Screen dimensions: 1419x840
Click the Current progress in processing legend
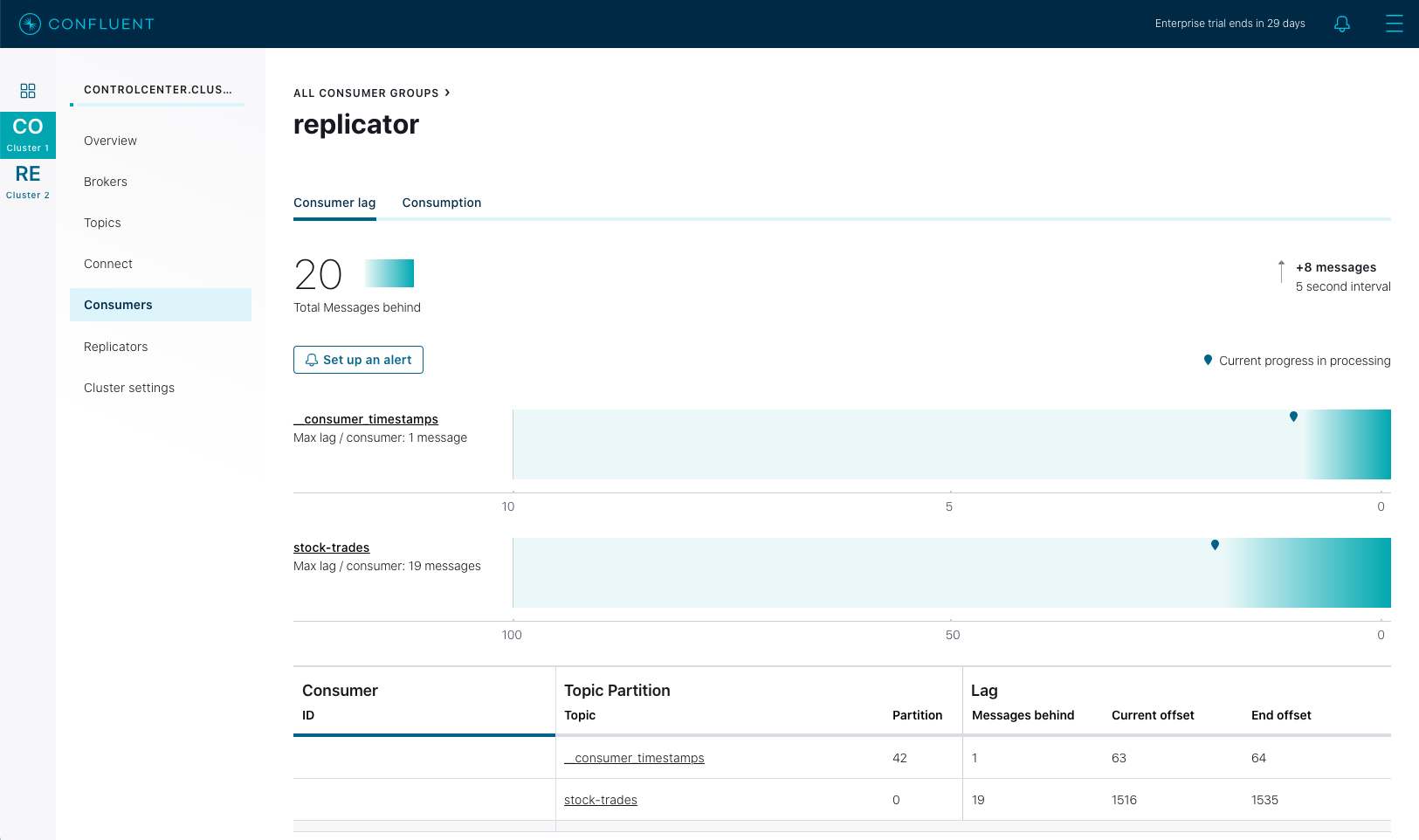tap(1297, 361)
